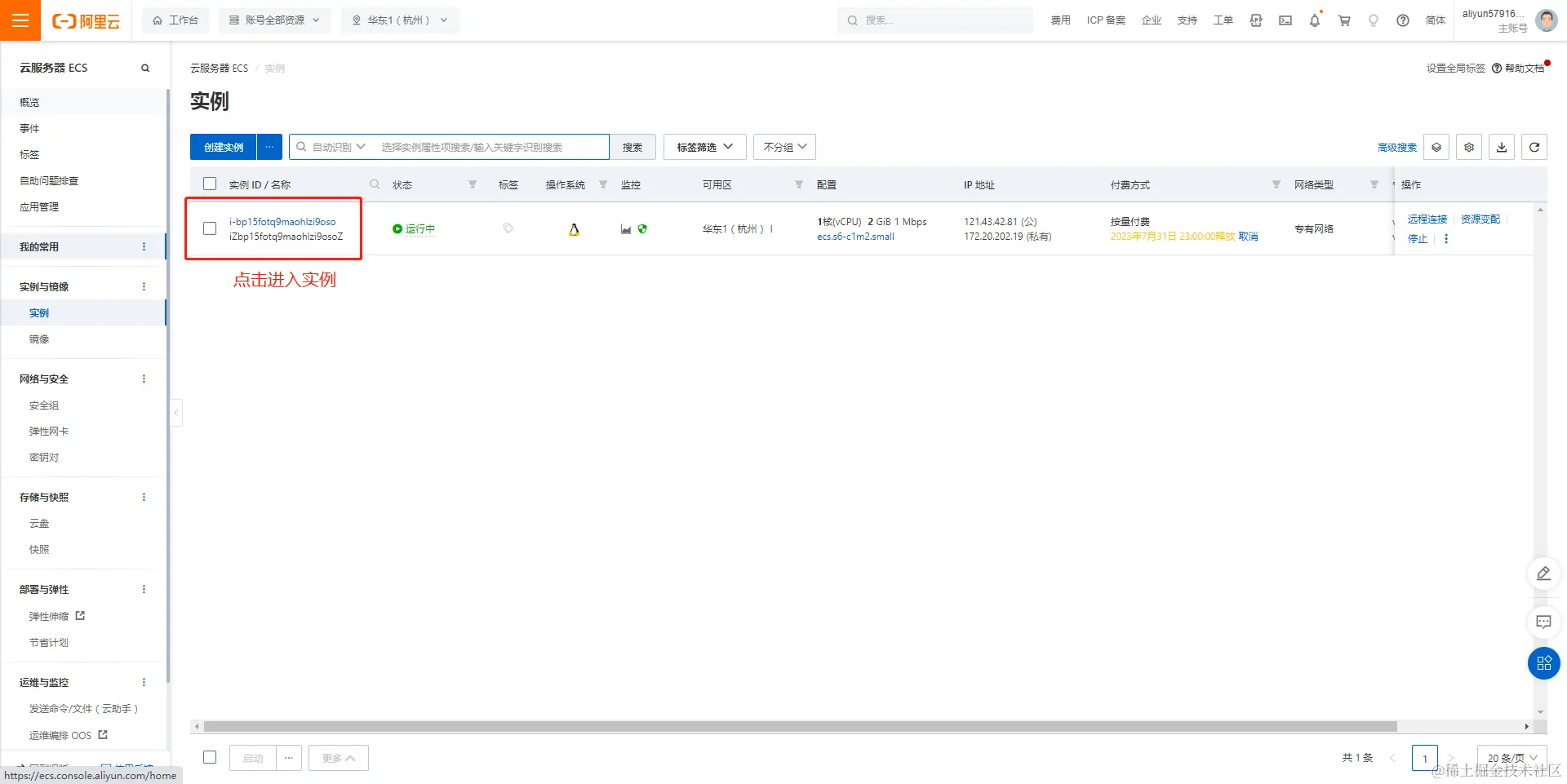Open 费用 in top navigation
This screenshot has height=784, width=1567.
tap(1061, 20)
